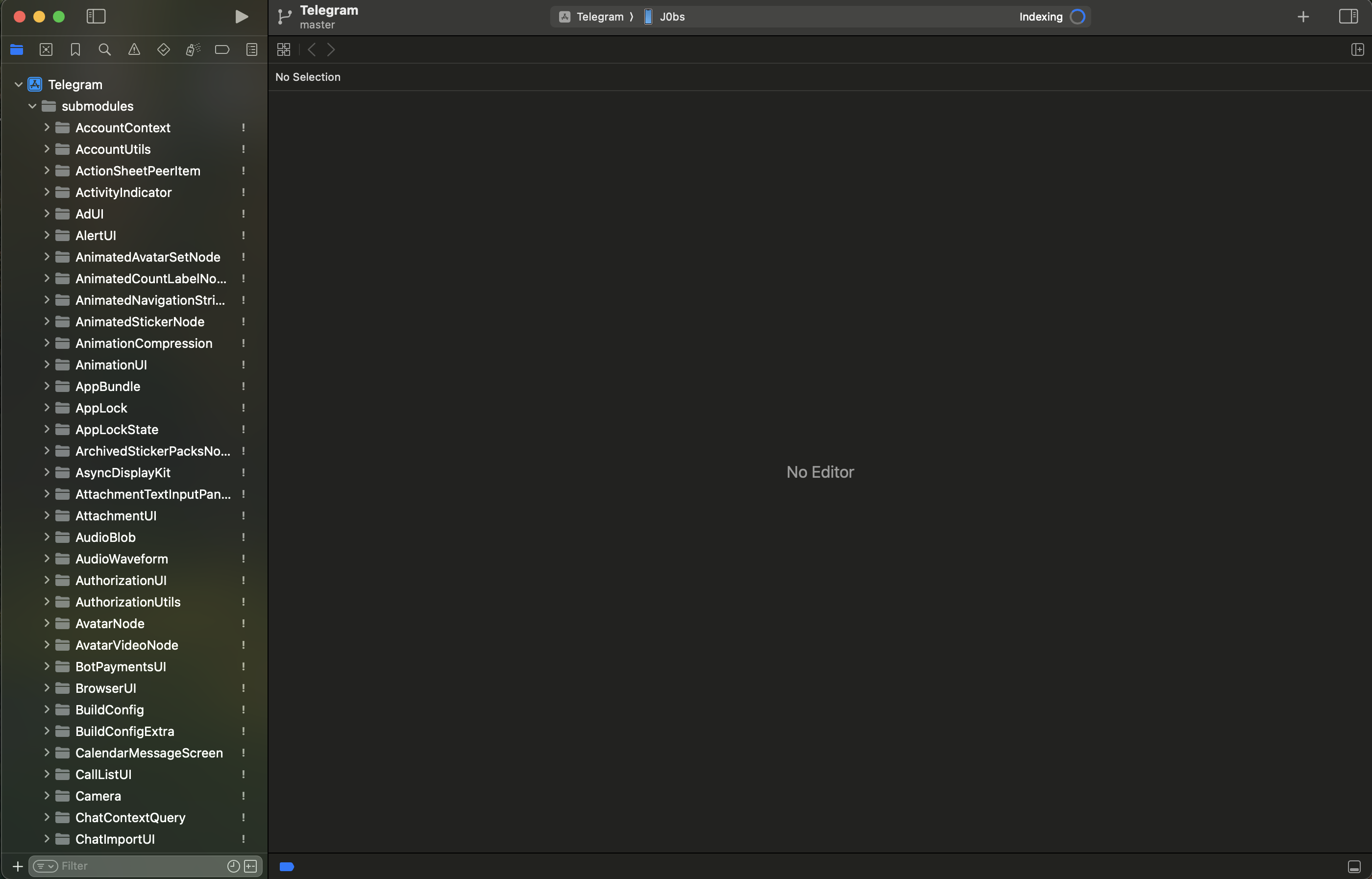Go forward in editor history
The image size is (1372, 879).
coord(331,49)
